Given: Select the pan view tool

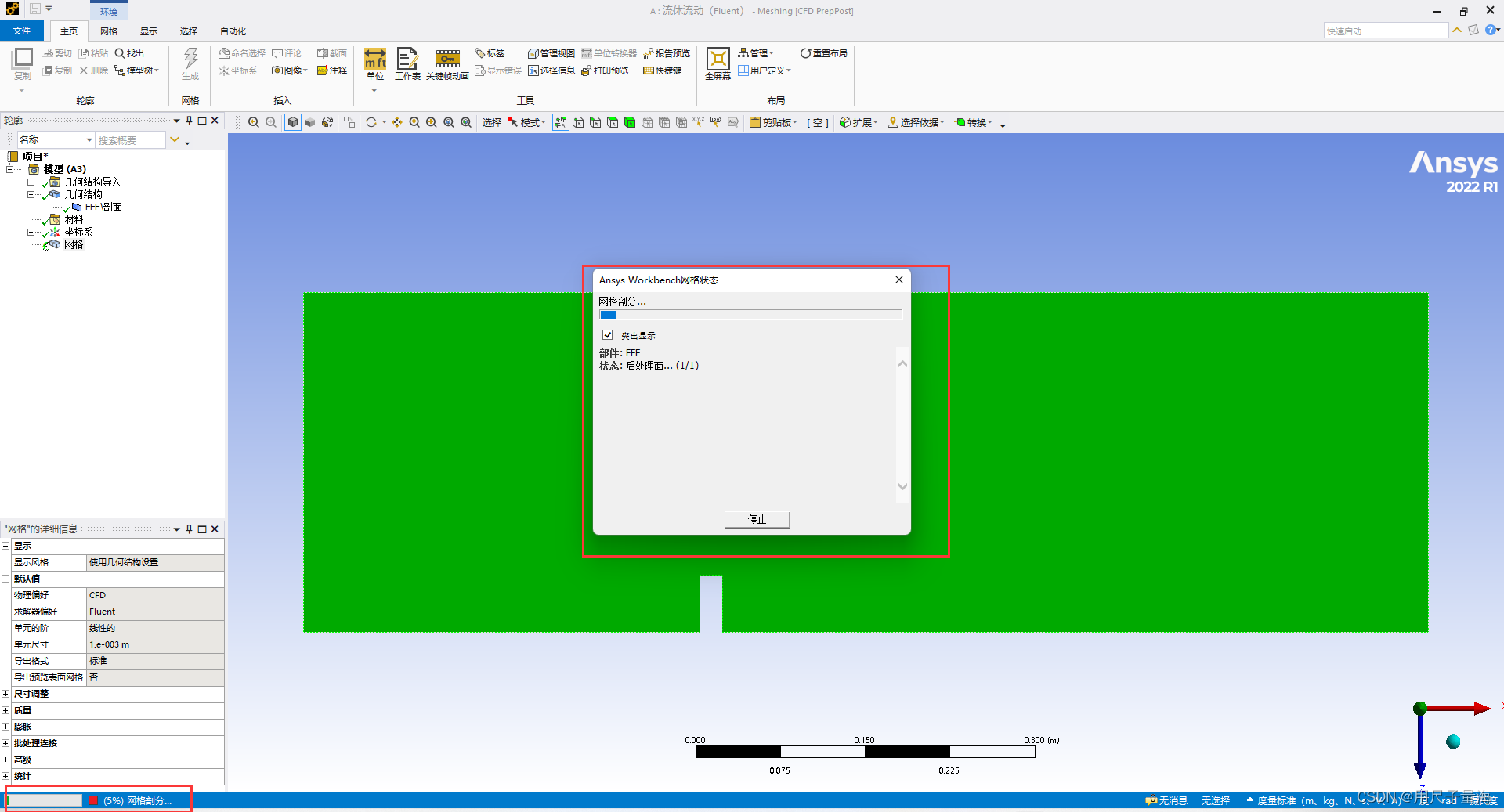Looking at the screenshot, I should pyautogui.click(x=397, y=122).
